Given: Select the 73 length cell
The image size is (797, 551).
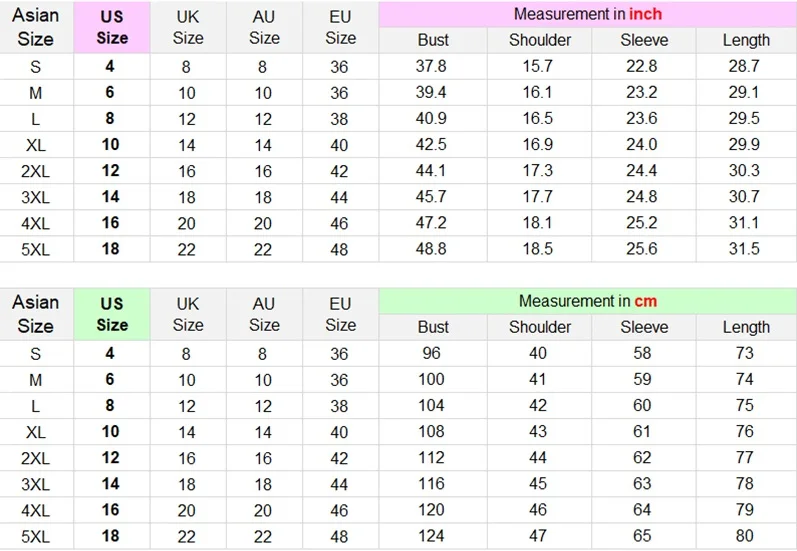Looking at the screenshot, I should [745, 354].
